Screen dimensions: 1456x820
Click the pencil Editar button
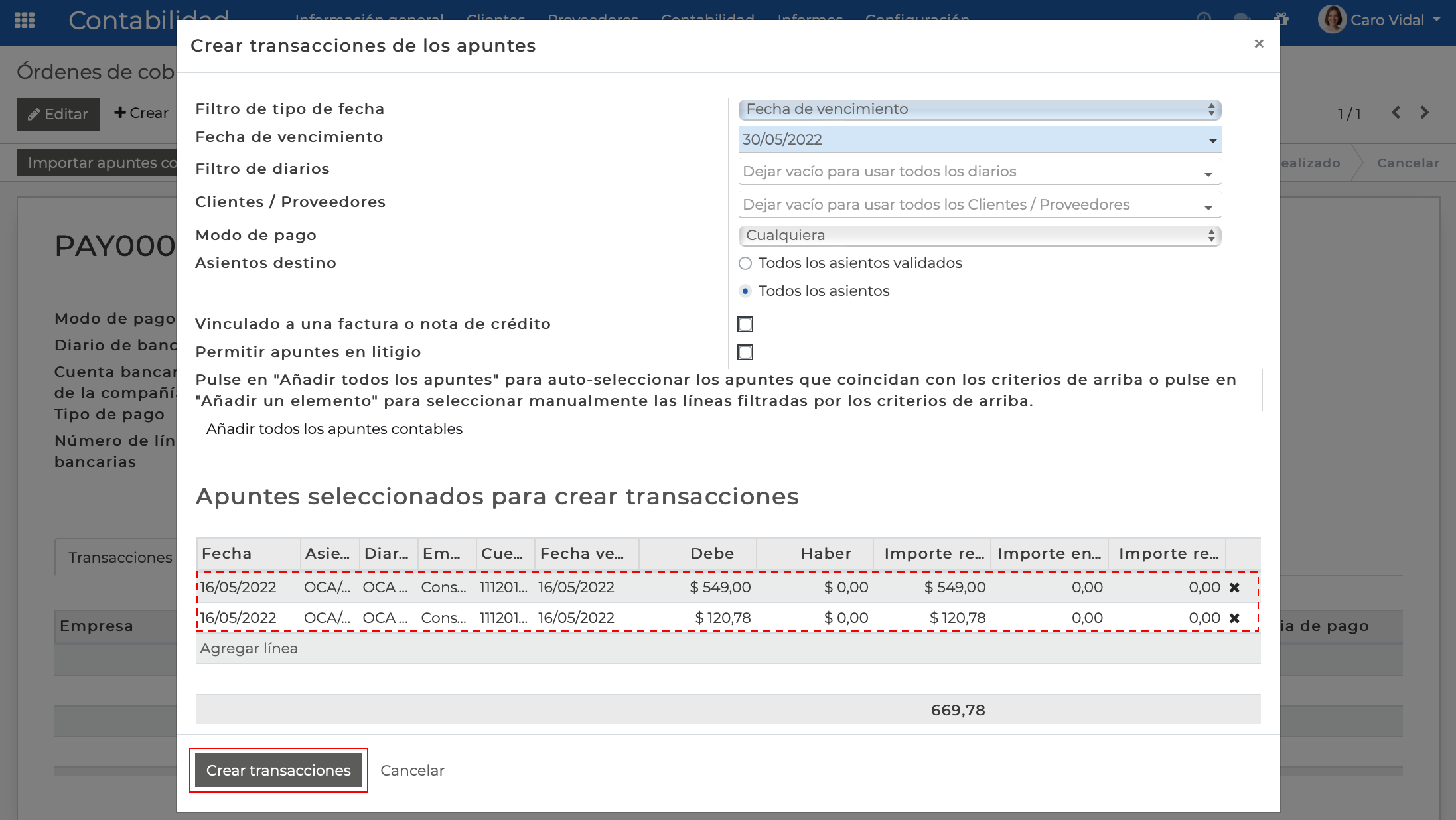click(x=58, y=114)
